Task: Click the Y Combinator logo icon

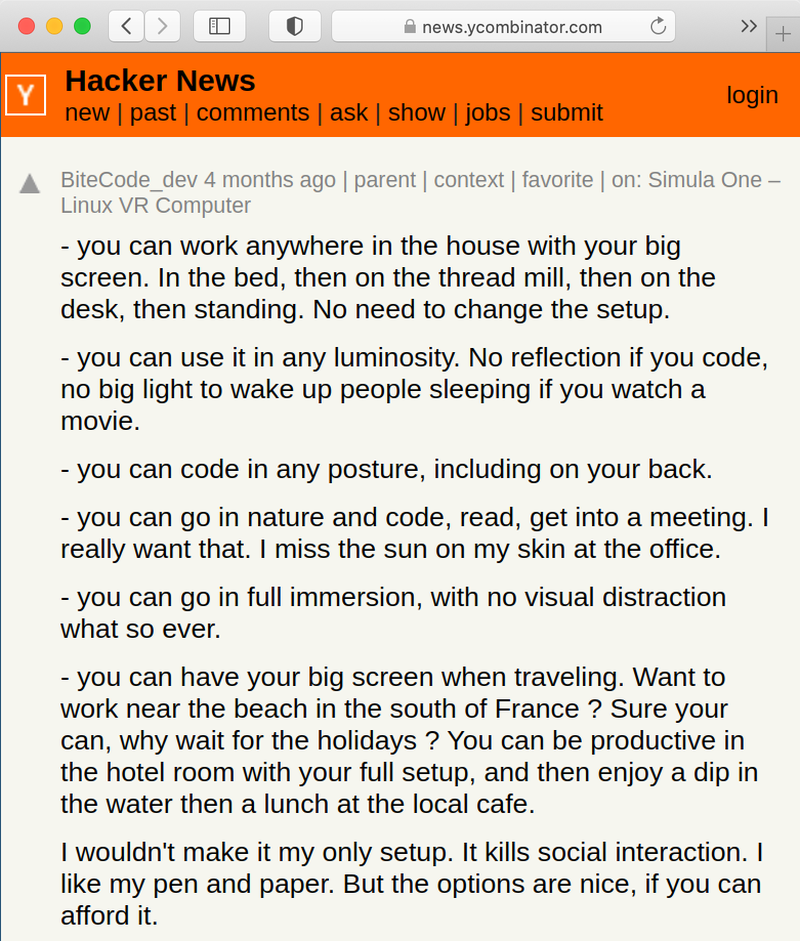Action: point(25,95)
